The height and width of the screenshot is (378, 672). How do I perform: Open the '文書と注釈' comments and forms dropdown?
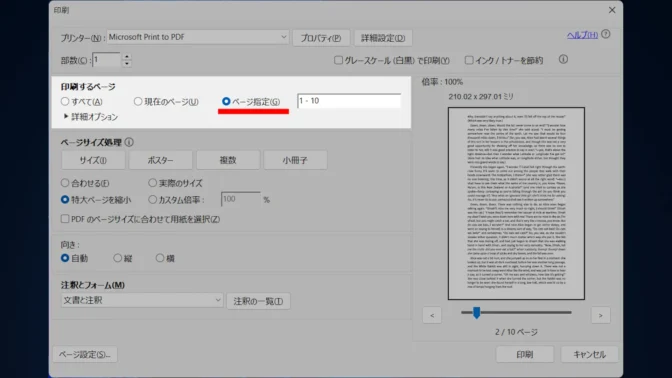tap(142, 300)
